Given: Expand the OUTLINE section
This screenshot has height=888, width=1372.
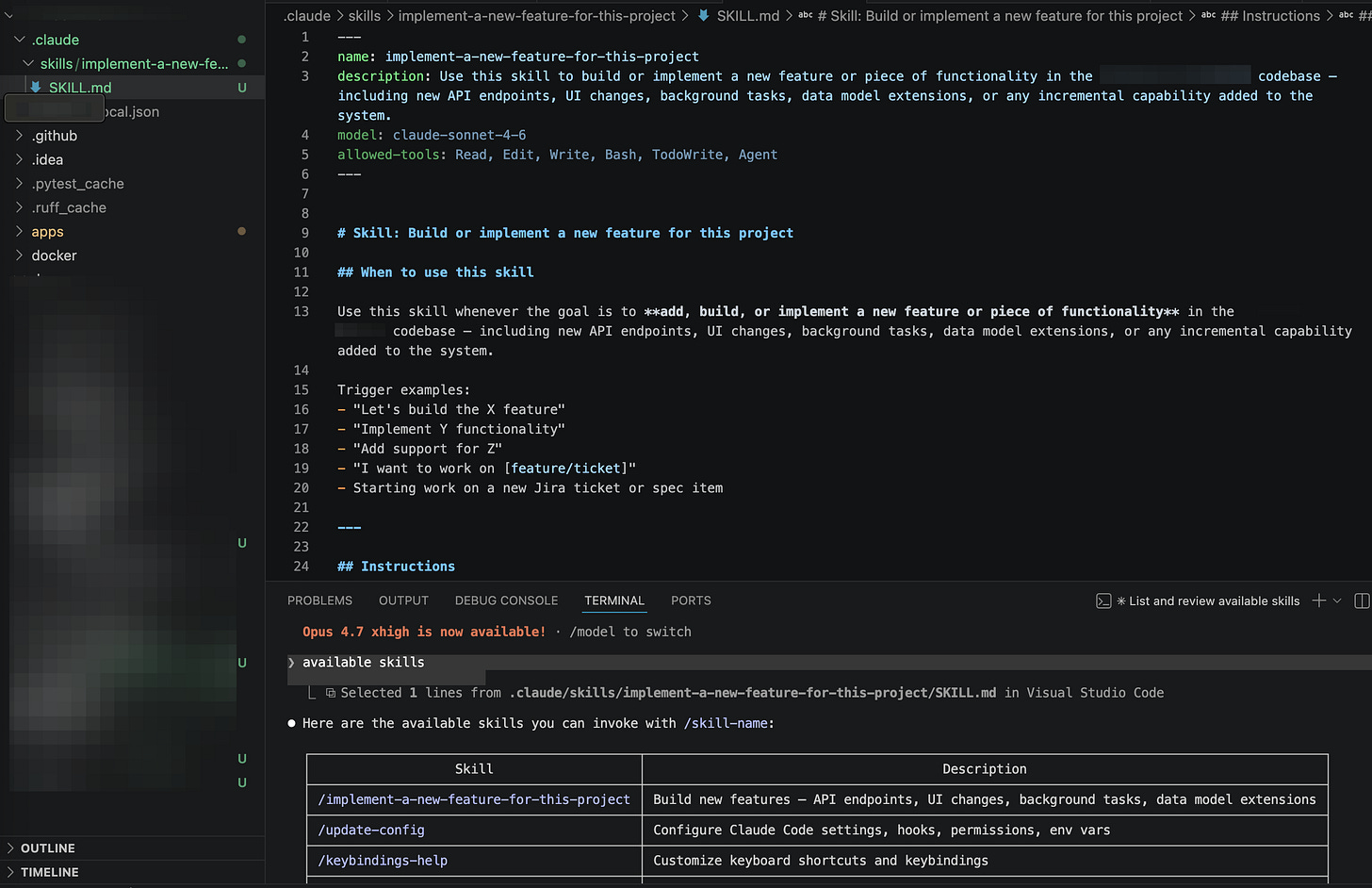Looking at the screenshot, I should coord(48,848).
